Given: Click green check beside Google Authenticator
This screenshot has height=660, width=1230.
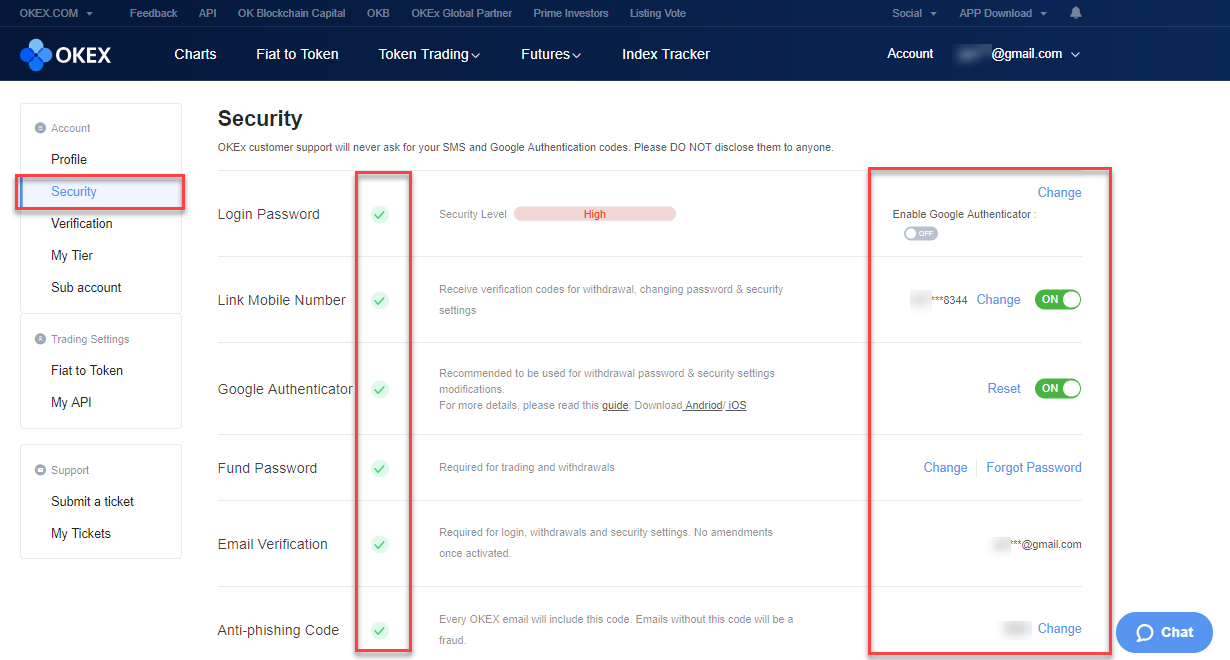Looking at the screenshot, I should (x=380, y=389).
